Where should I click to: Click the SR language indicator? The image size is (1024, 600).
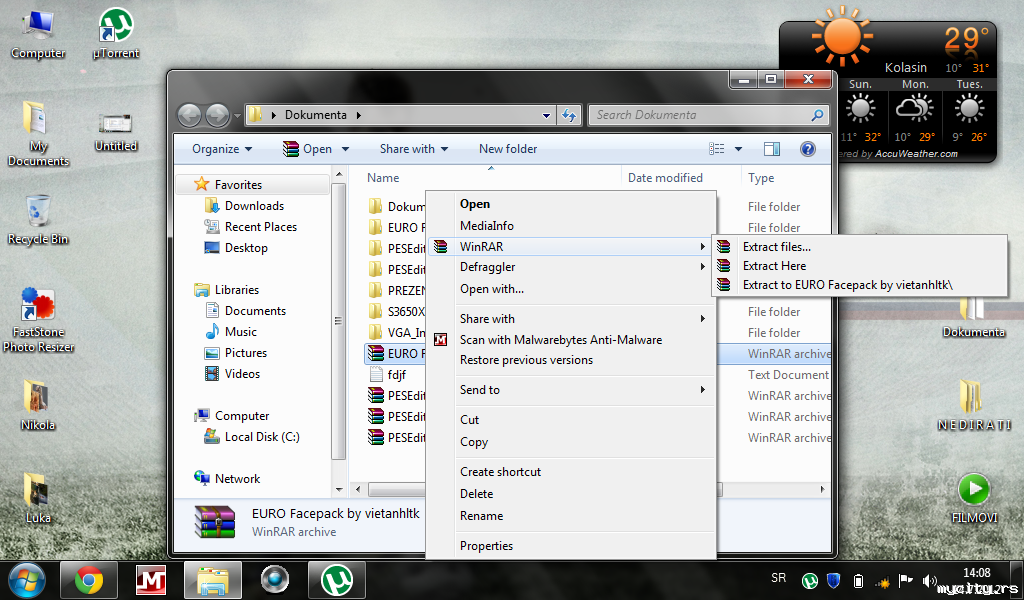point(778,578)
